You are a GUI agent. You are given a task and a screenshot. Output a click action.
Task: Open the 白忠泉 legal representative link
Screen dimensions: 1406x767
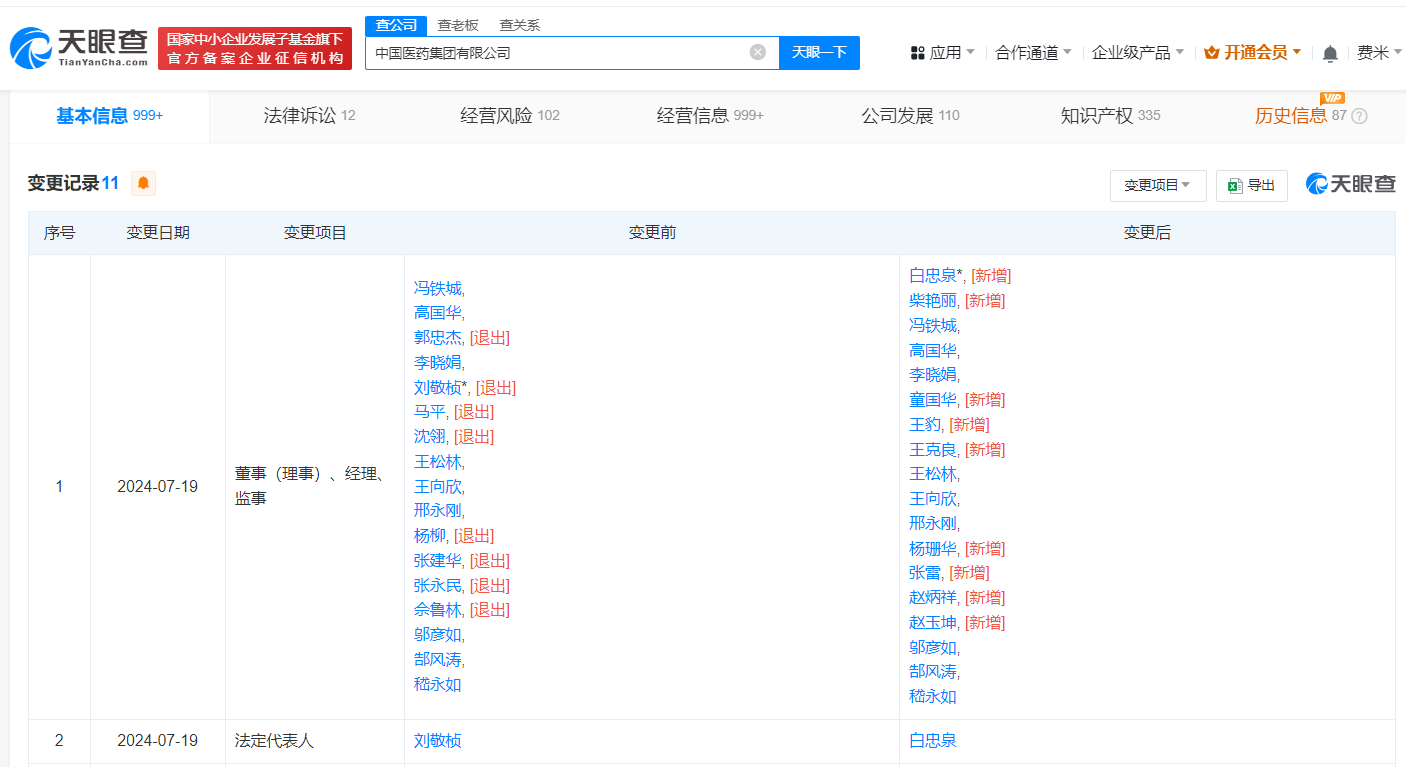coord(933,740)
